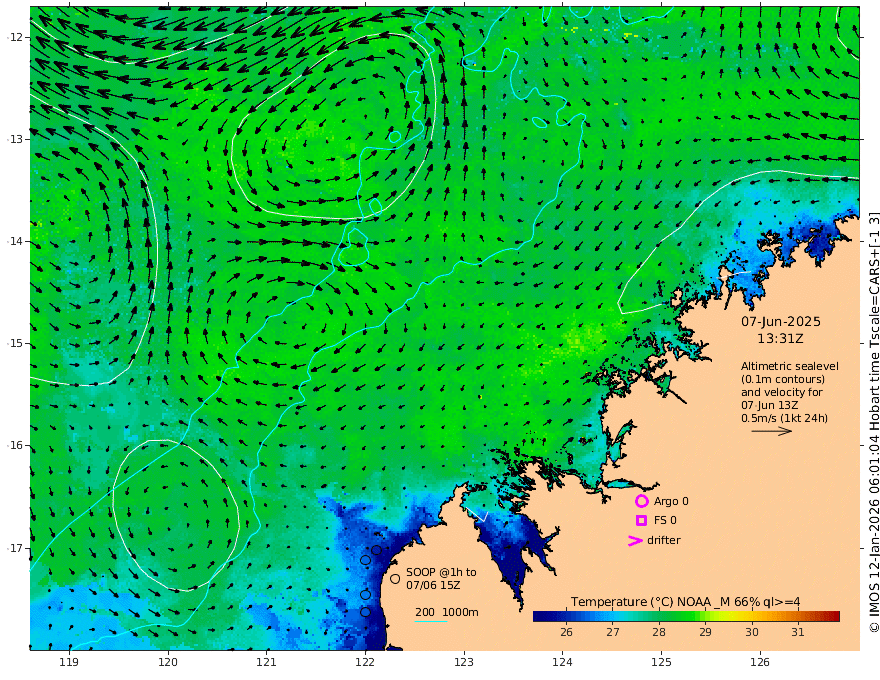Click the '(0.1m contours)' caption line
880x680 pixels.
pyautogui.click(x=783, y=379)
